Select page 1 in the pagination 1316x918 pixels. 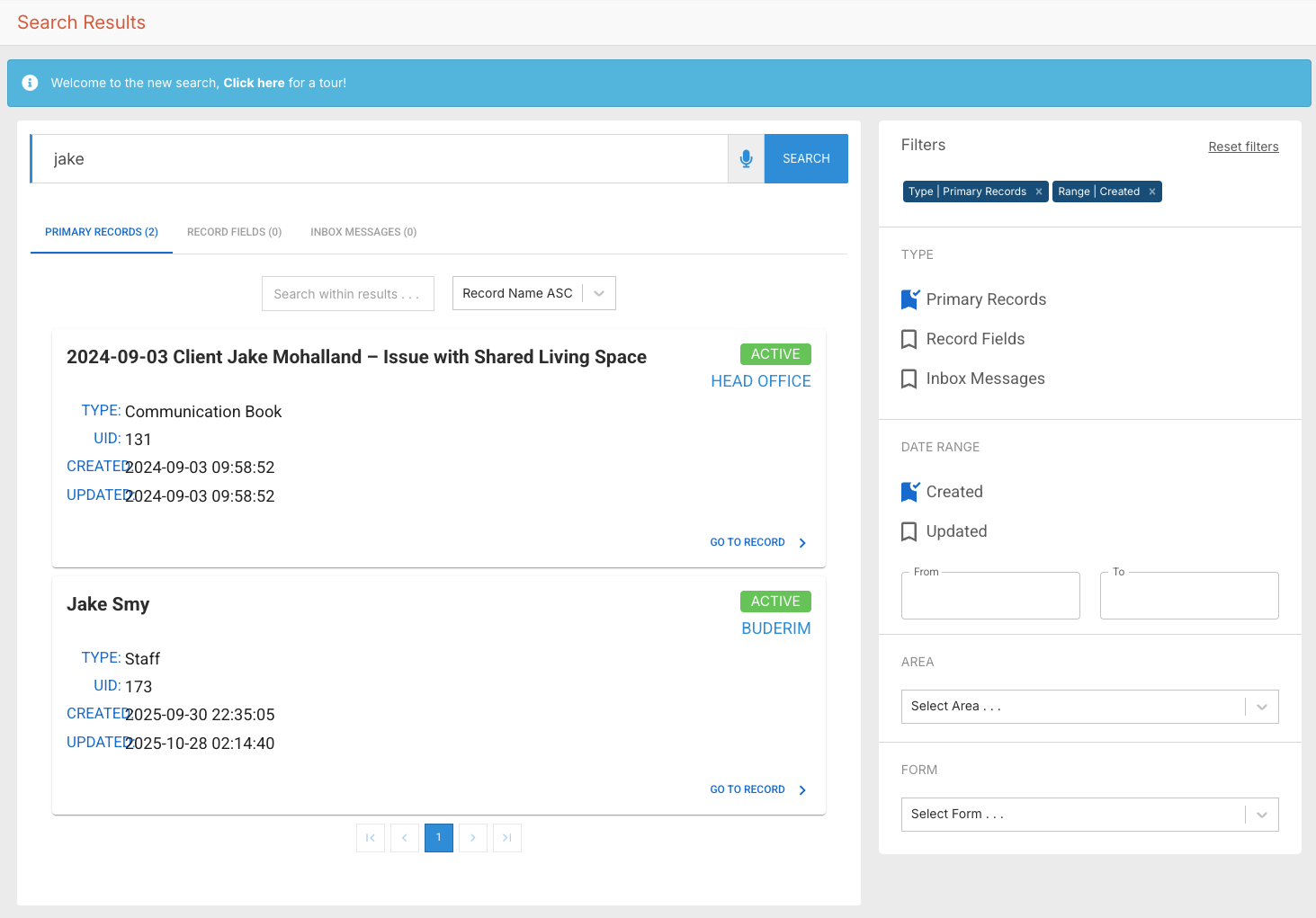click(439, 838)
